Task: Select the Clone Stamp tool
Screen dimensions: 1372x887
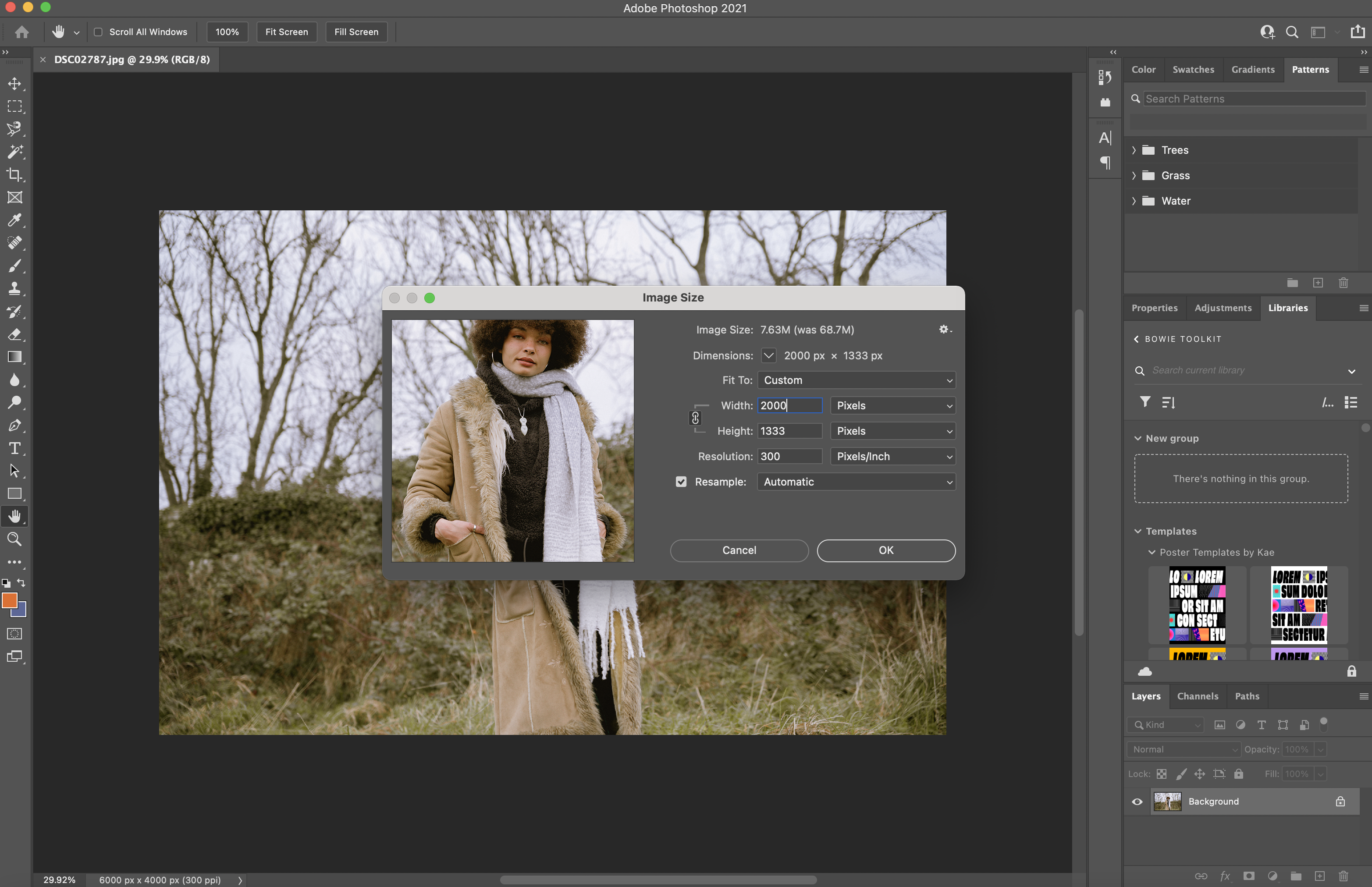Action: 14,288
